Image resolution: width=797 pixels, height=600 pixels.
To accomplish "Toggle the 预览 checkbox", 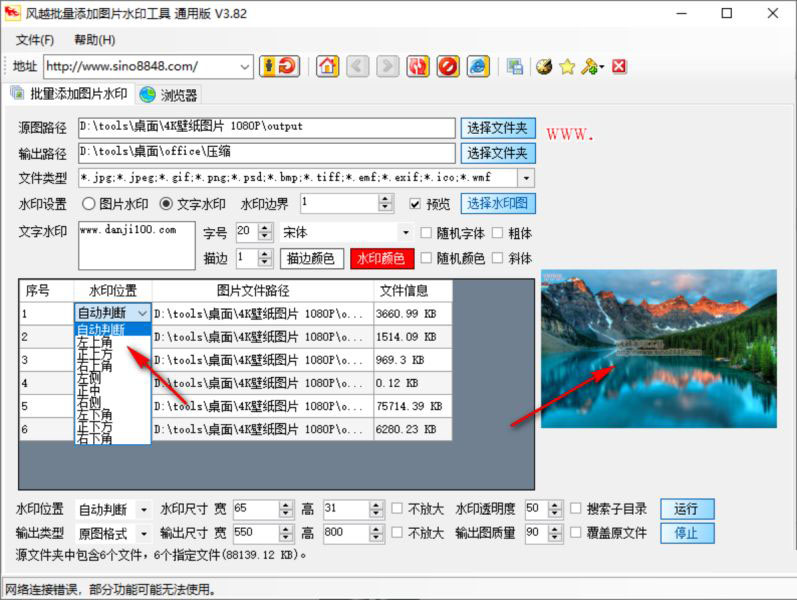I will [x=415, y=204].
